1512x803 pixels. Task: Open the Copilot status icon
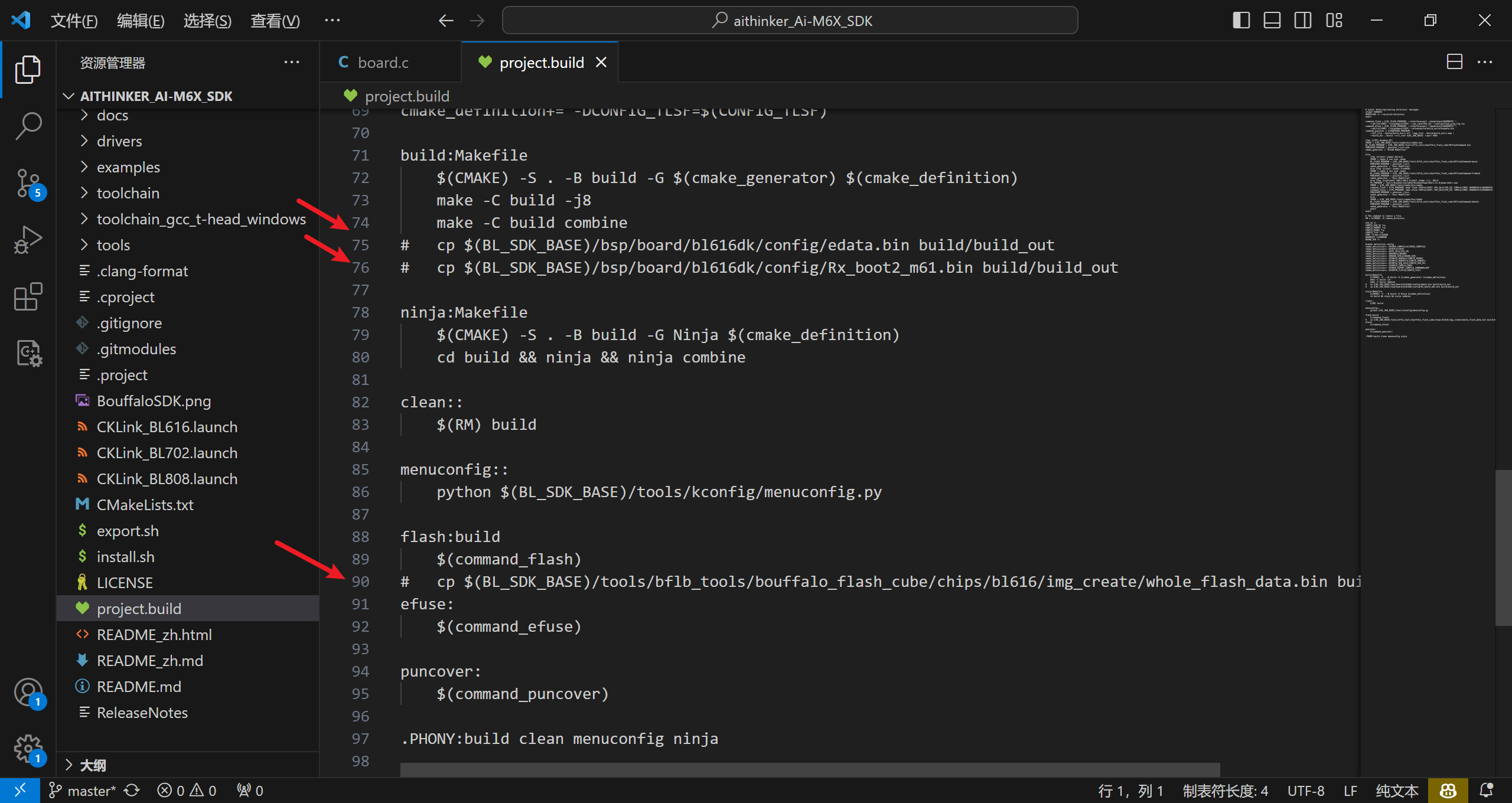[1448, 791]
